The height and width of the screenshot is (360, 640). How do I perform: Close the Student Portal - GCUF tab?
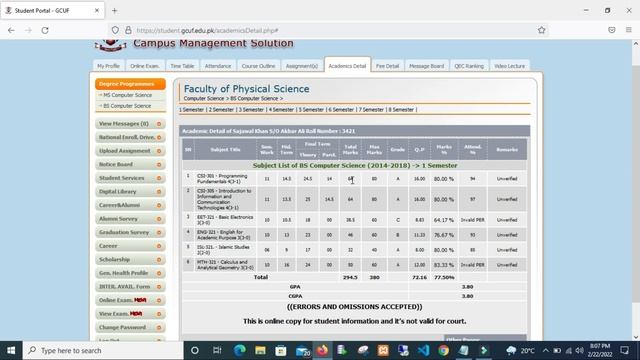pos(97,11)
